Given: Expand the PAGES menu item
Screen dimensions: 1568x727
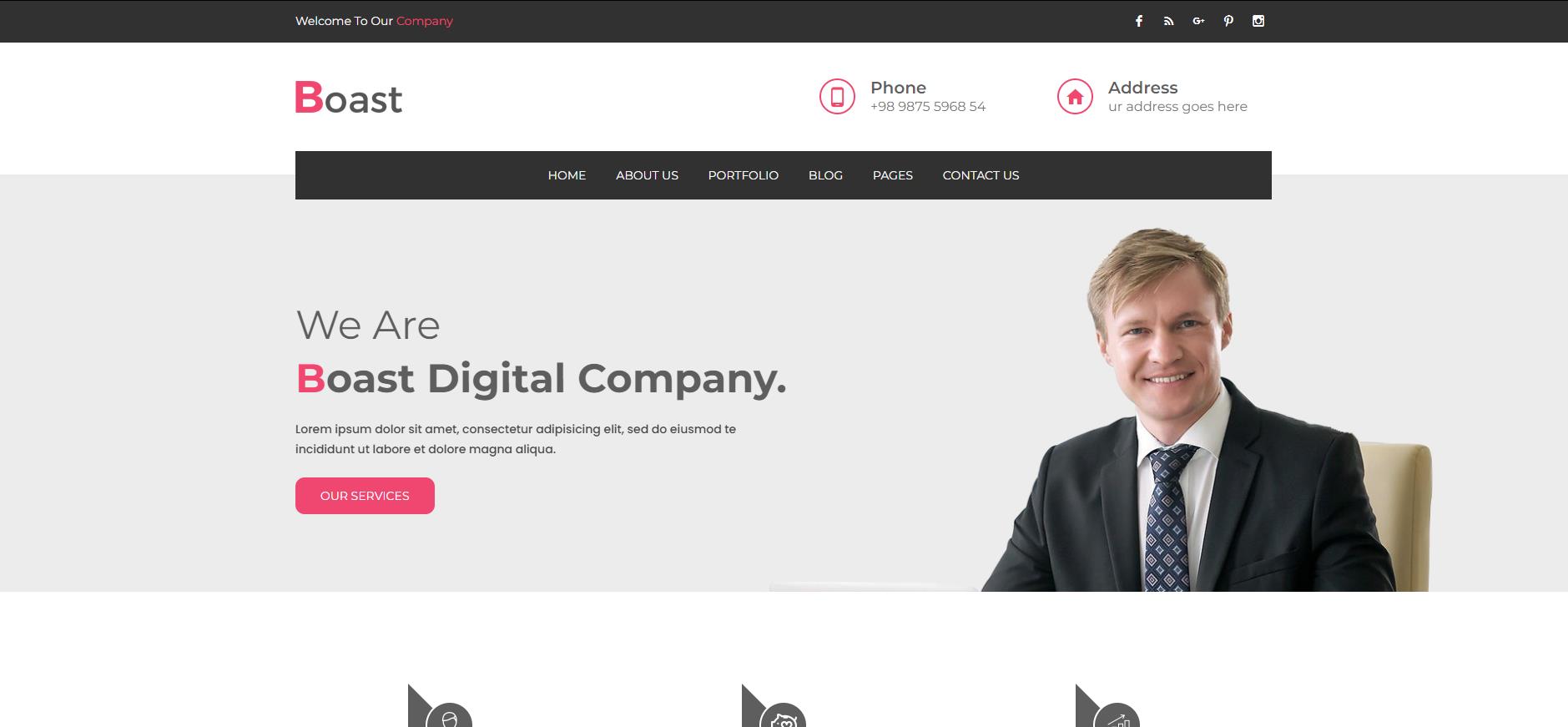Looking at the screenshot, I should click(x=892, y=175).
